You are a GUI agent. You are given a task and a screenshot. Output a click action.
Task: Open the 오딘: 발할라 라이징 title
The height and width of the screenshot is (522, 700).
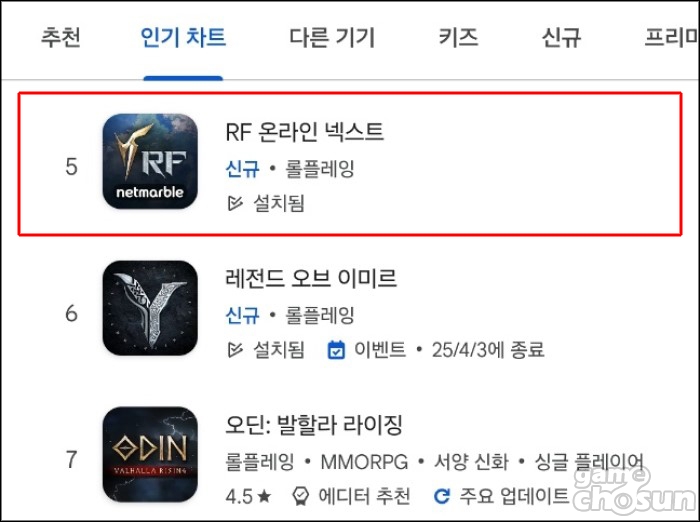pyautogui.click(x=314, y=425)
